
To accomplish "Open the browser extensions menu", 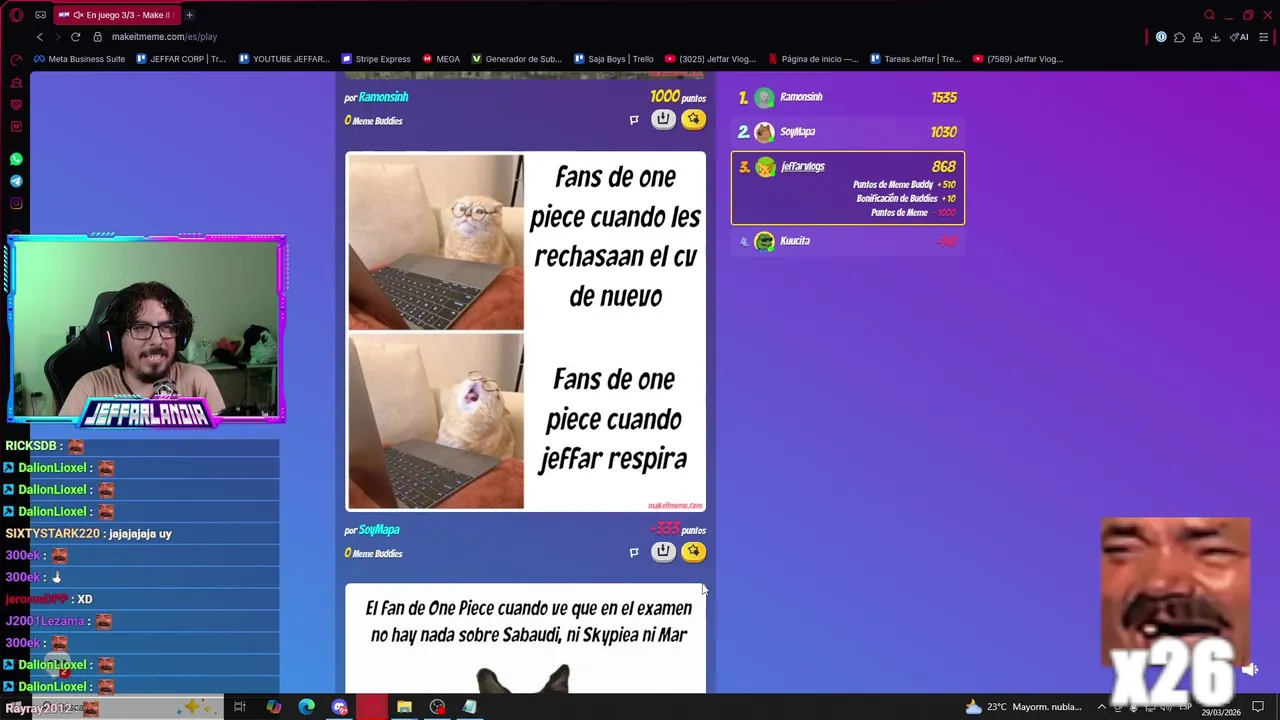I will click(x=1179, y=37).
